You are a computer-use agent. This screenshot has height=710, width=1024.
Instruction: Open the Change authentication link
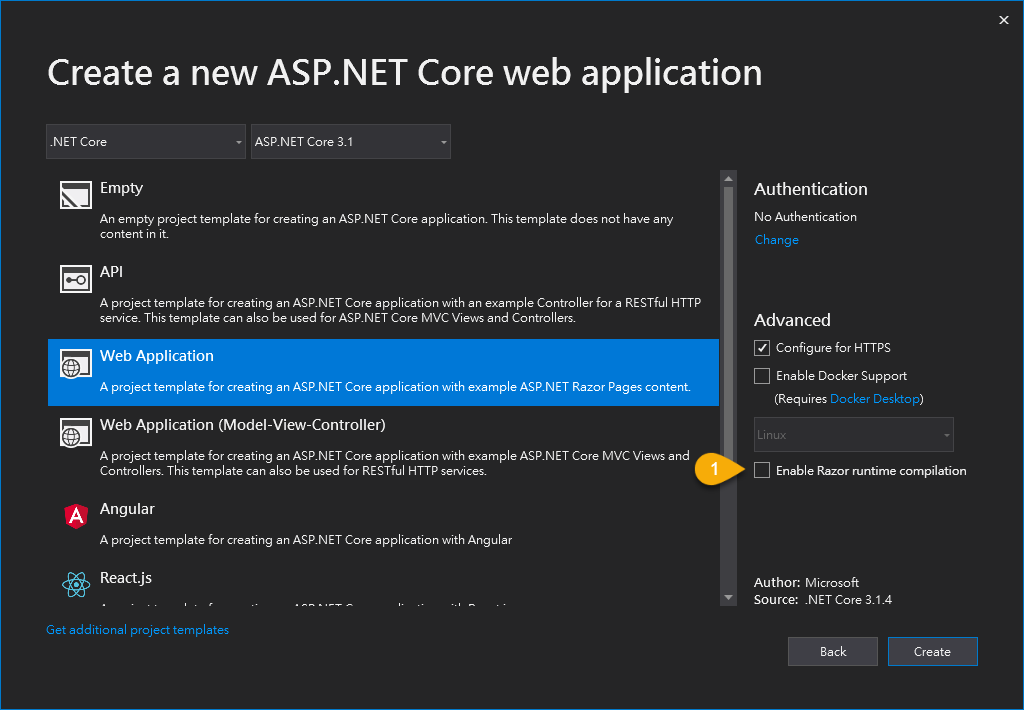pyautogui.click(x=776, y=240)
